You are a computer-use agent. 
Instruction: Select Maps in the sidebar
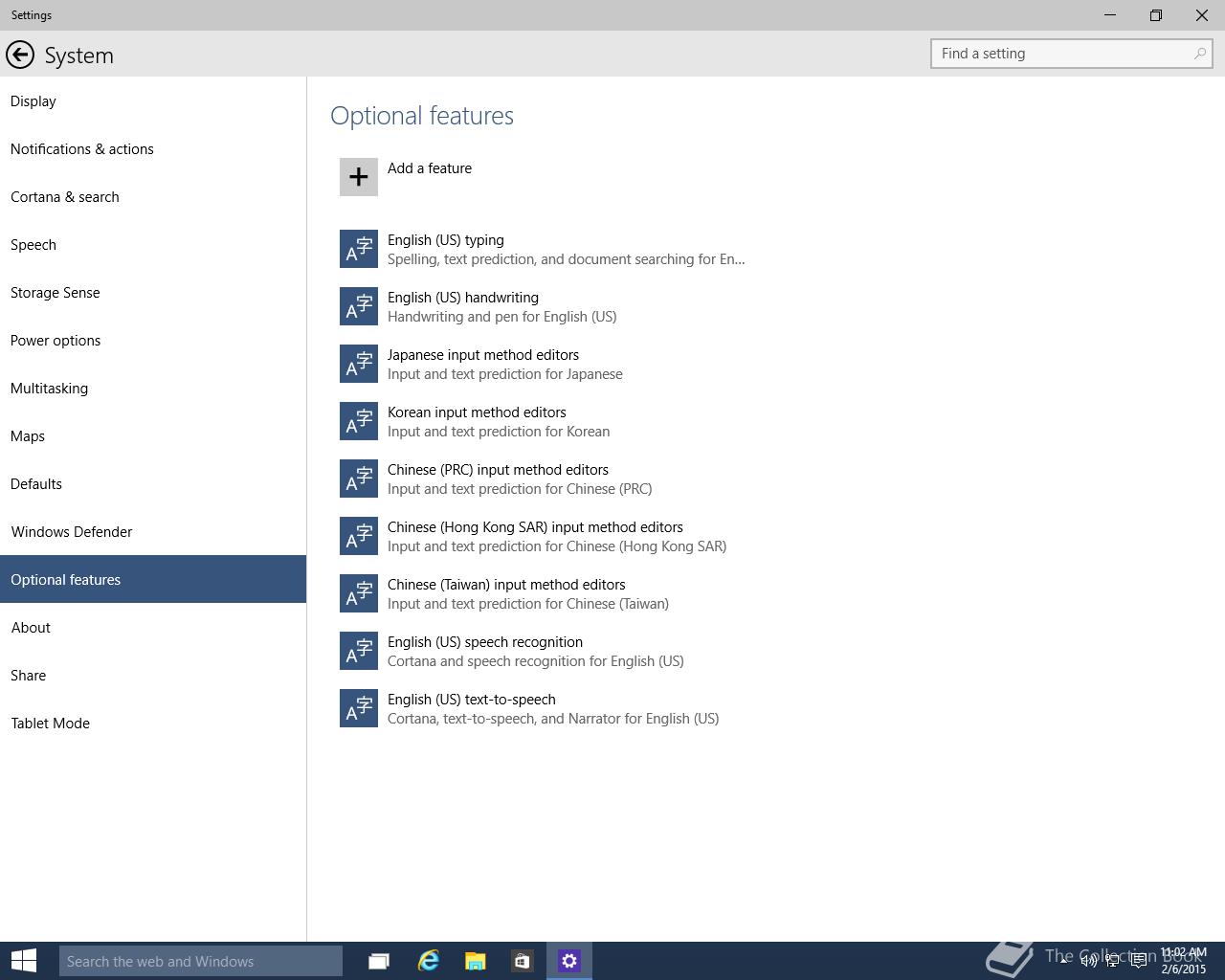(x=153, y=435)
